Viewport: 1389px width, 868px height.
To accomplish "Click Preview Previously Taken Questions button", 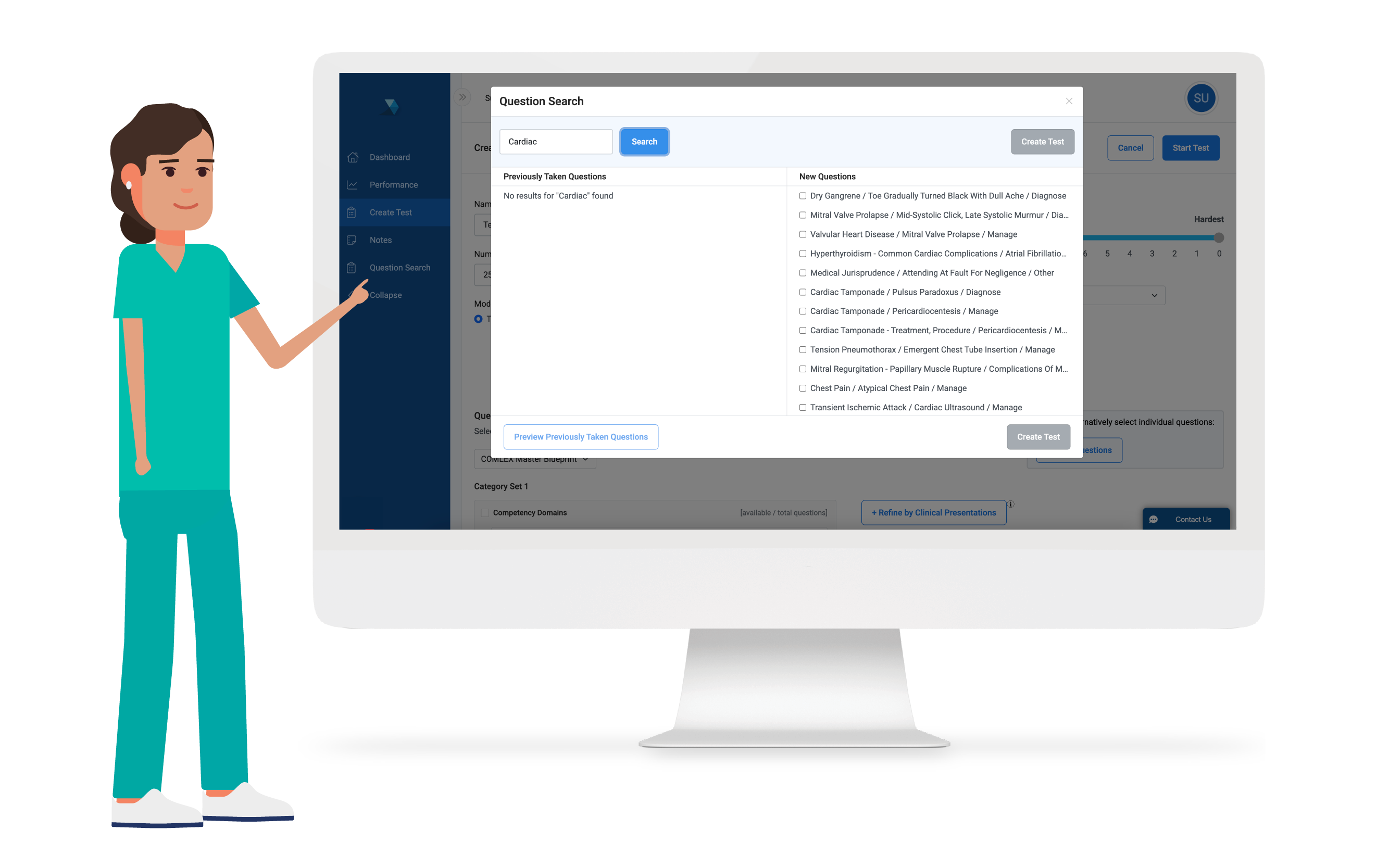I will pos(580,436).
